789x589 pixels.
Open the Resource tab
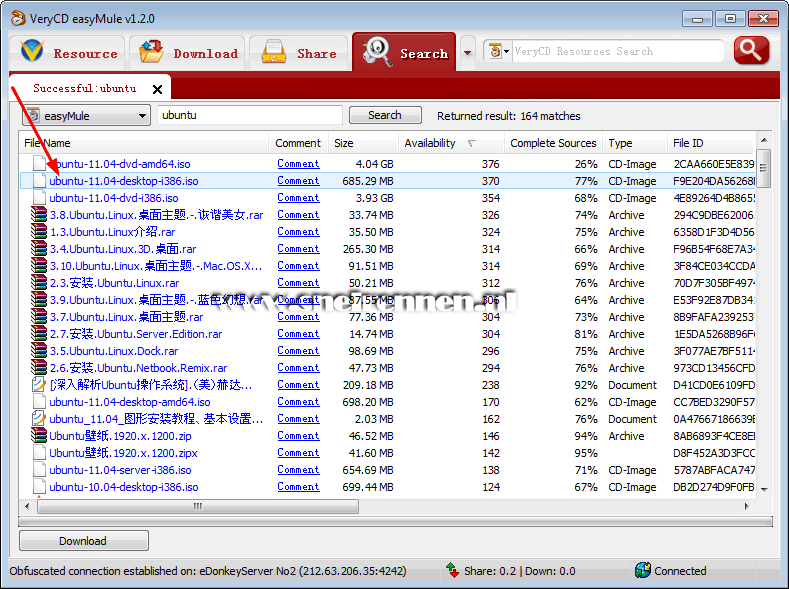(67, 53)
